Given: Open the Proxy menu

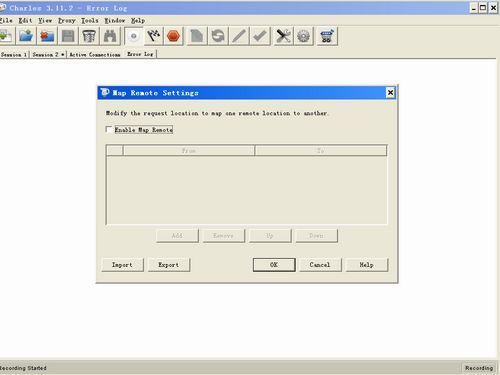Looking at the screenshot, I should (67, 21).
